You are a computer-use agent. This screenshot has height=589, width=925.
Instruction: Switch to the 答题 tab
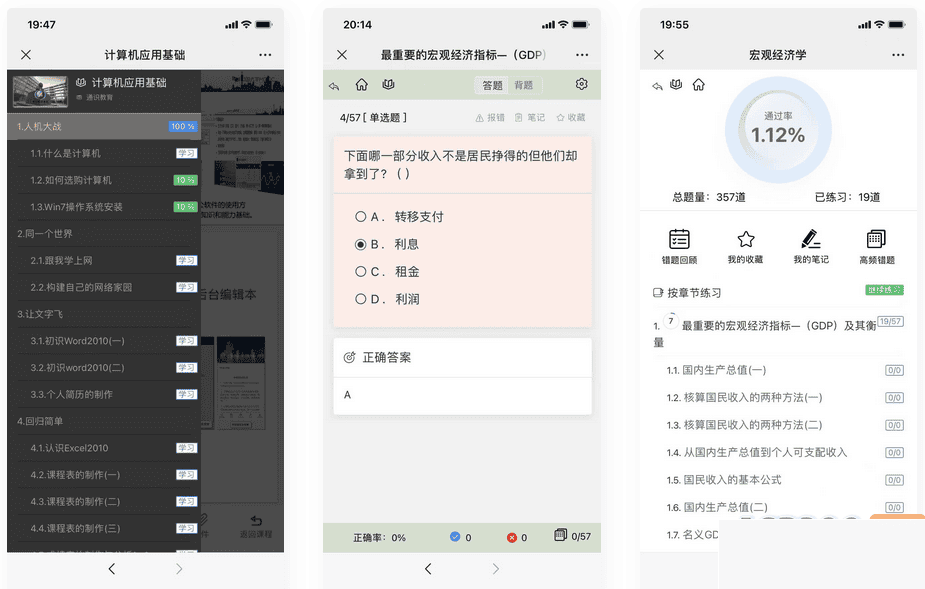(493, 85)
